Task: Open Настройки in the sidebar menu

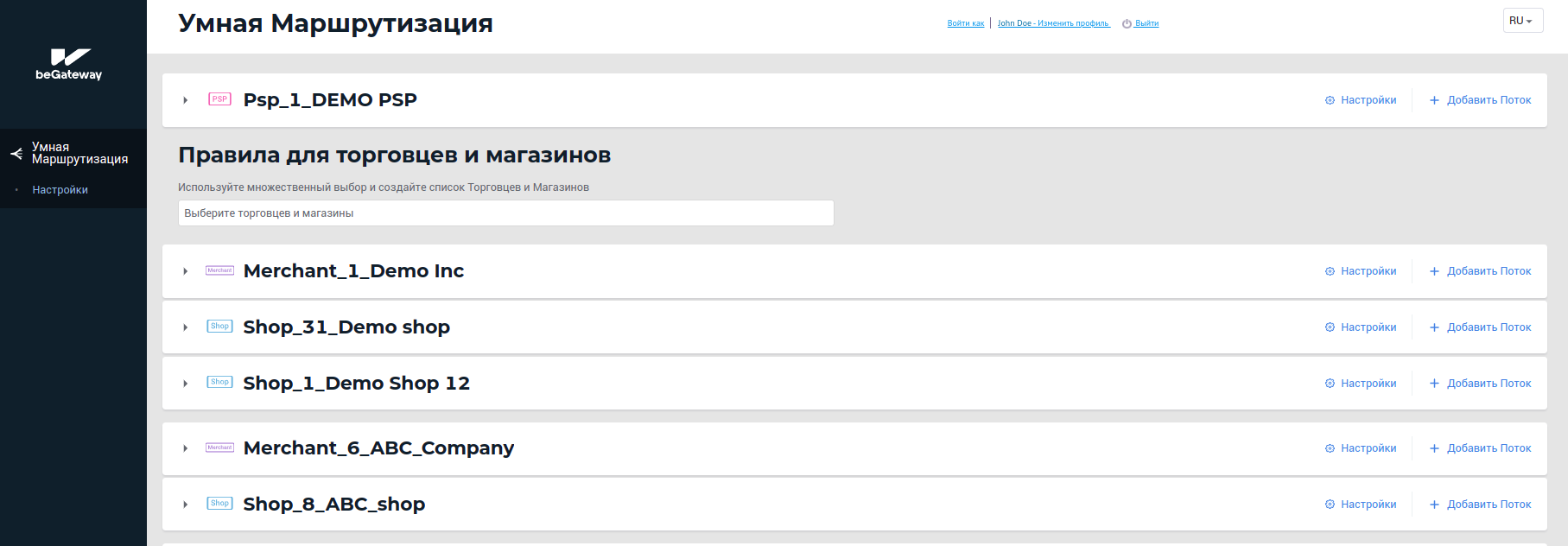Action: pos(60,190)
